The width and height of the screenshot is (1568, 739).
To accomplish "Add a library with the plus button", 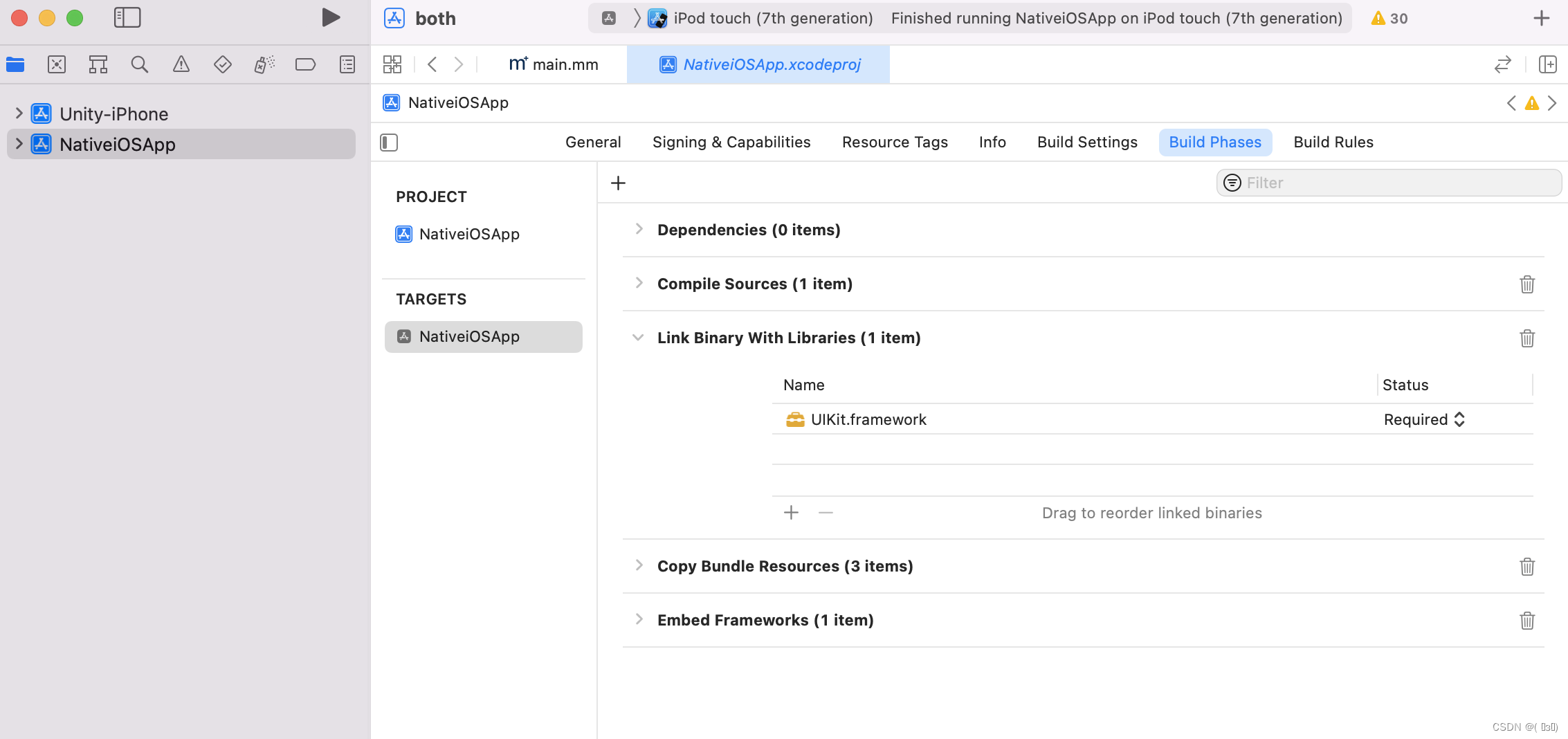I will 791,513.
